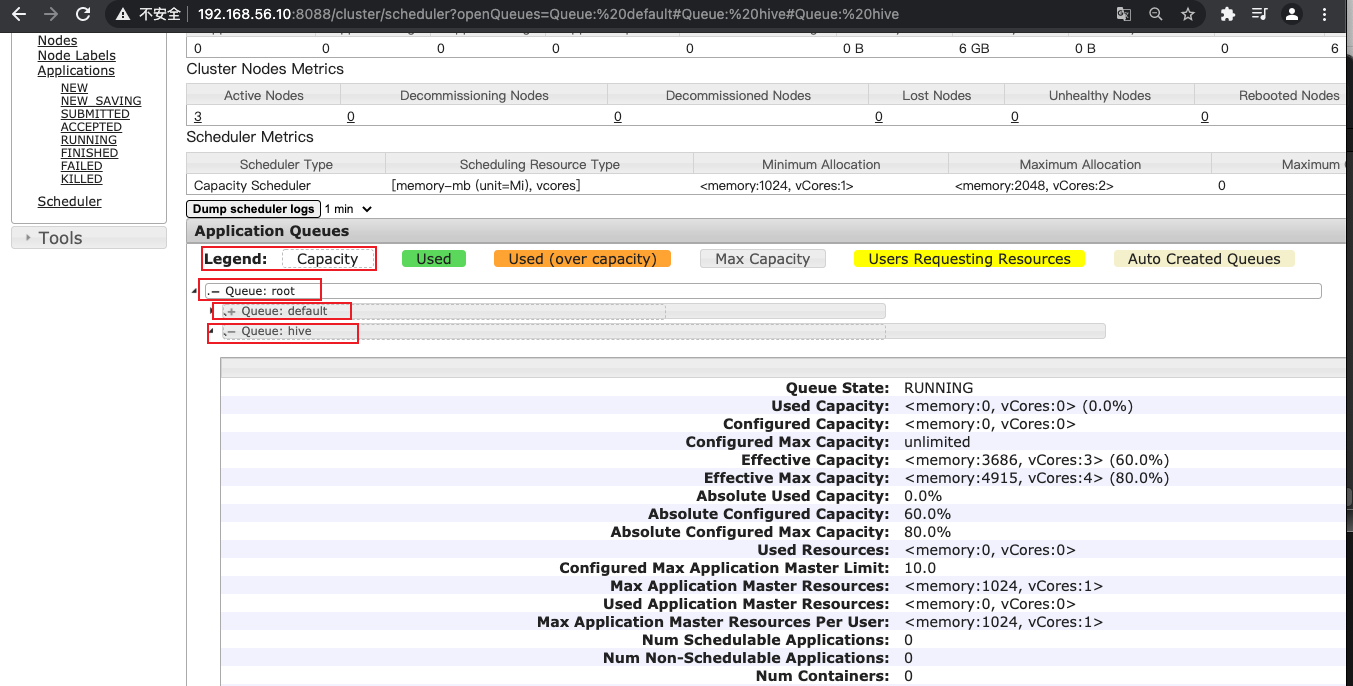Click the browser forward arrow

click(51, 14)
